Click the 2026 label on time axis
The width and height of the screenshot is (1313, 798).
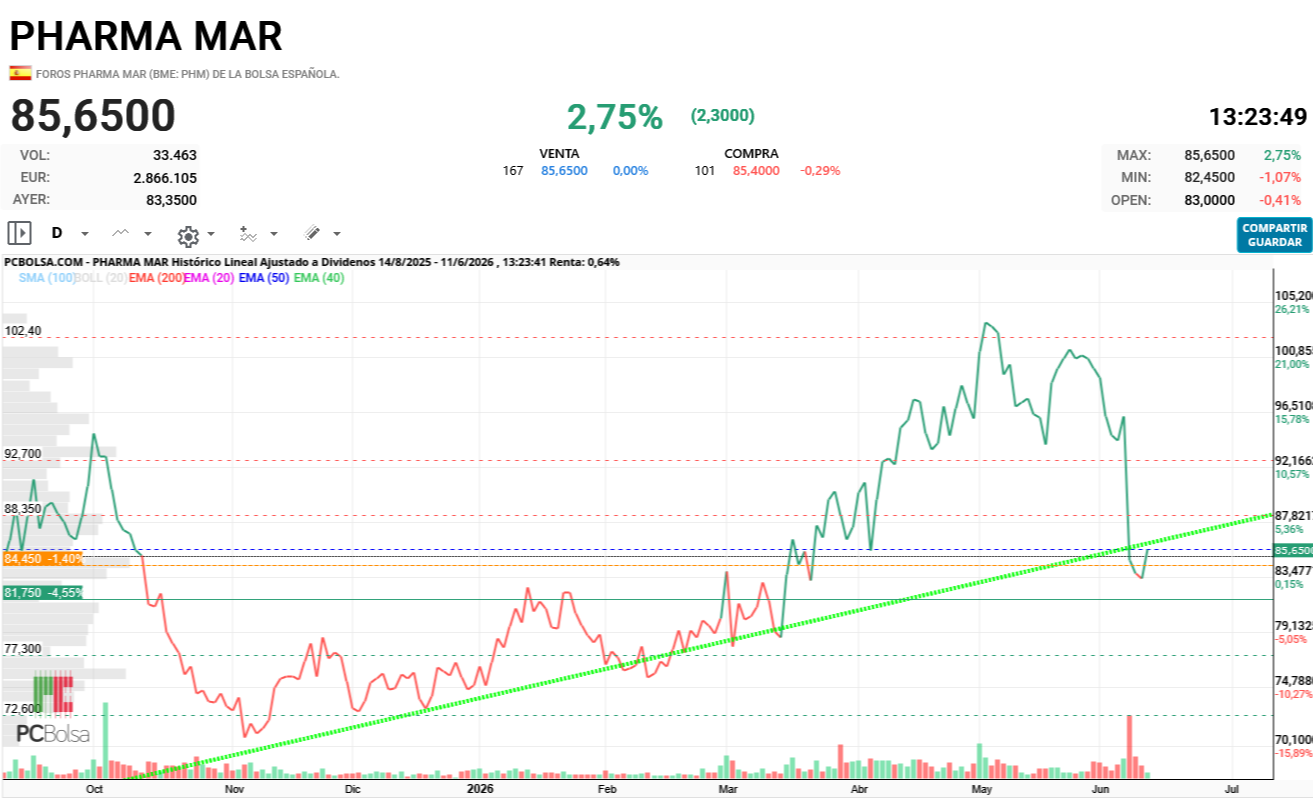(x=481, y=788)
